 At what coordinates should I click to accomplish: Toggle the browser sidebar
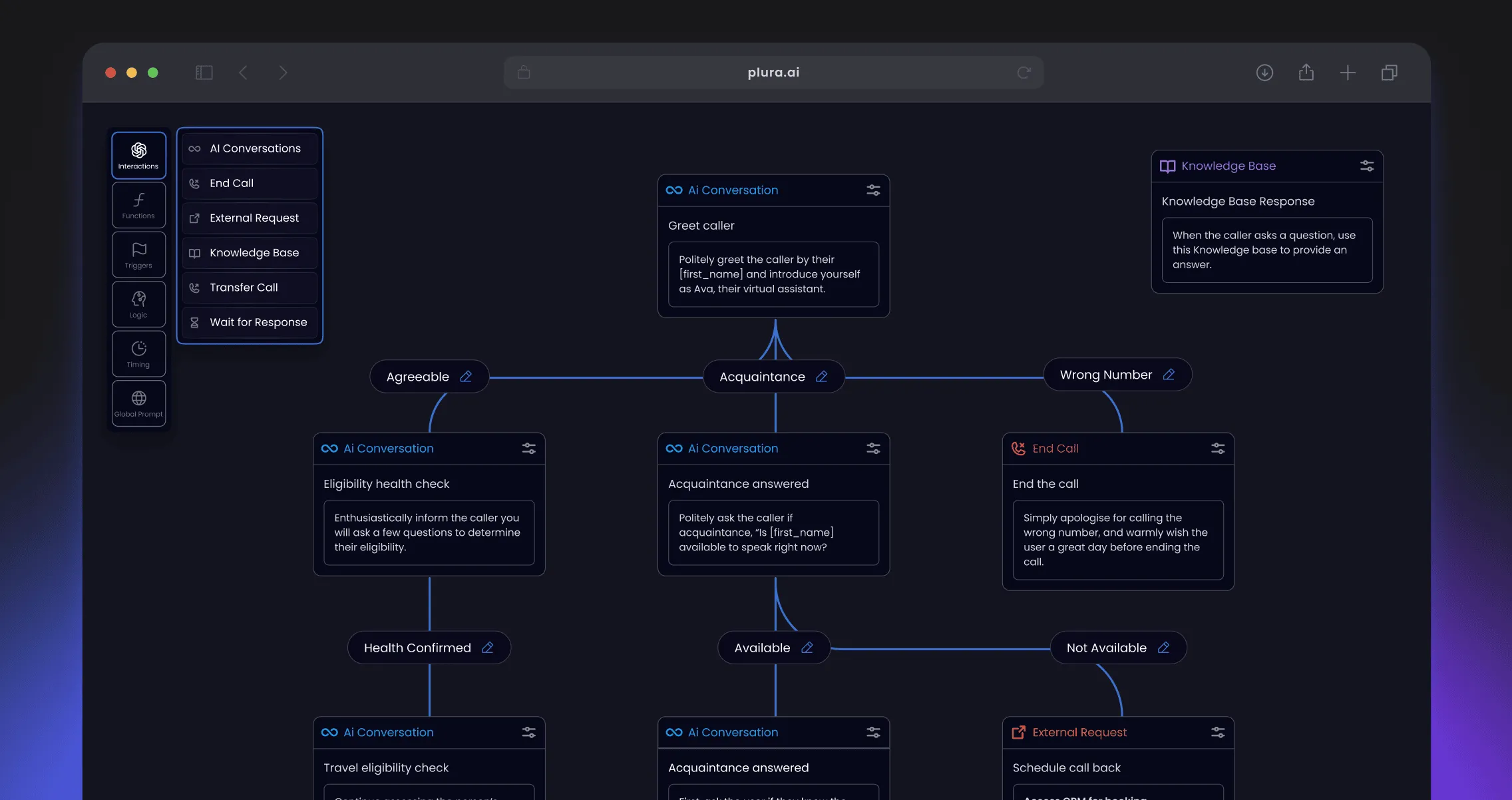point(204,73)
